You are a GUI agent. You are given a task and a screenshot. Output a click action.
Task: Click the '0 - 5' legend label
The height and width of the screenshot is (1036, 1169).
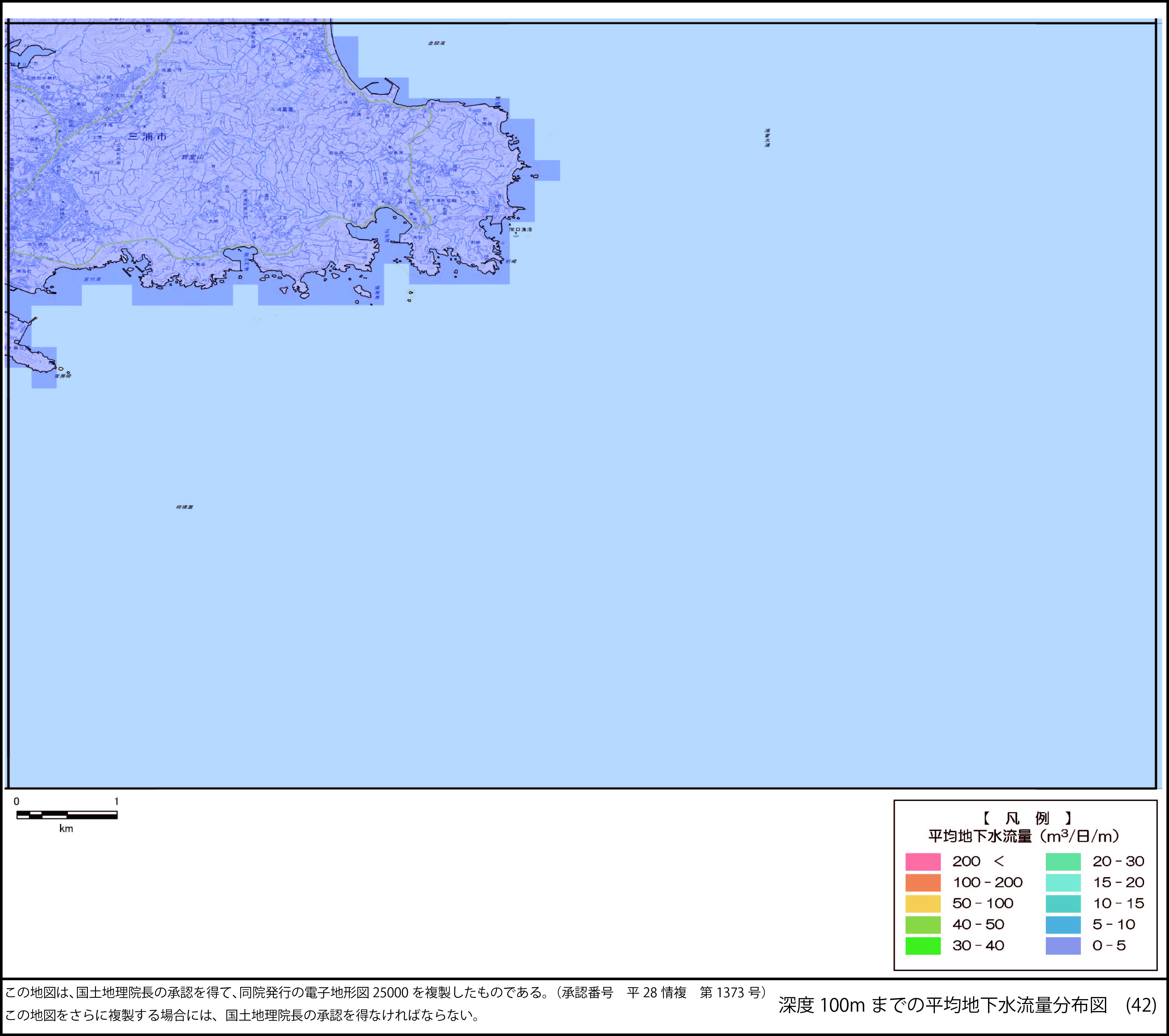pyautogui.click(x=1109, y=946)
